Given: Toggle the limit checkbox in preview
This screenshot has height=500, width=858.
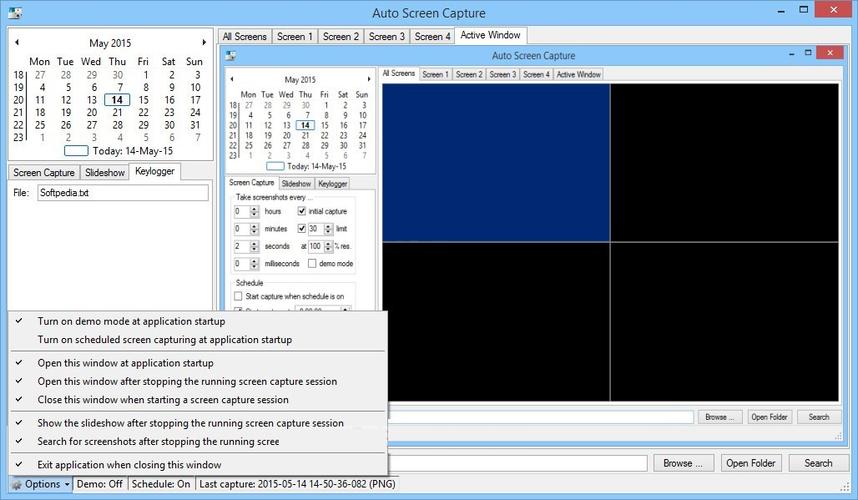Looking at the screenshot, I should 302,229.
